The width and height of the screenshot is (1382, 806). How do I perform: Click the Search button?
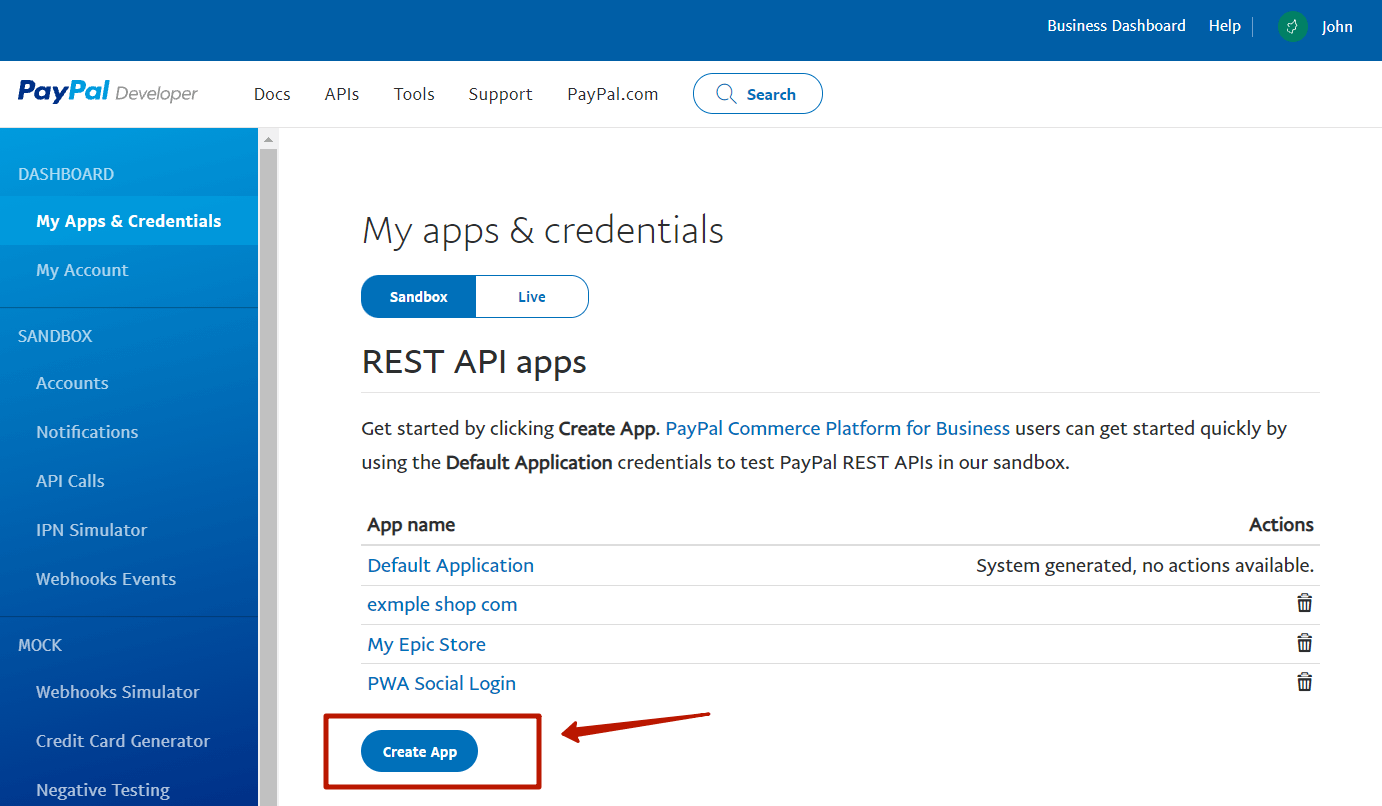coord(758,93)
